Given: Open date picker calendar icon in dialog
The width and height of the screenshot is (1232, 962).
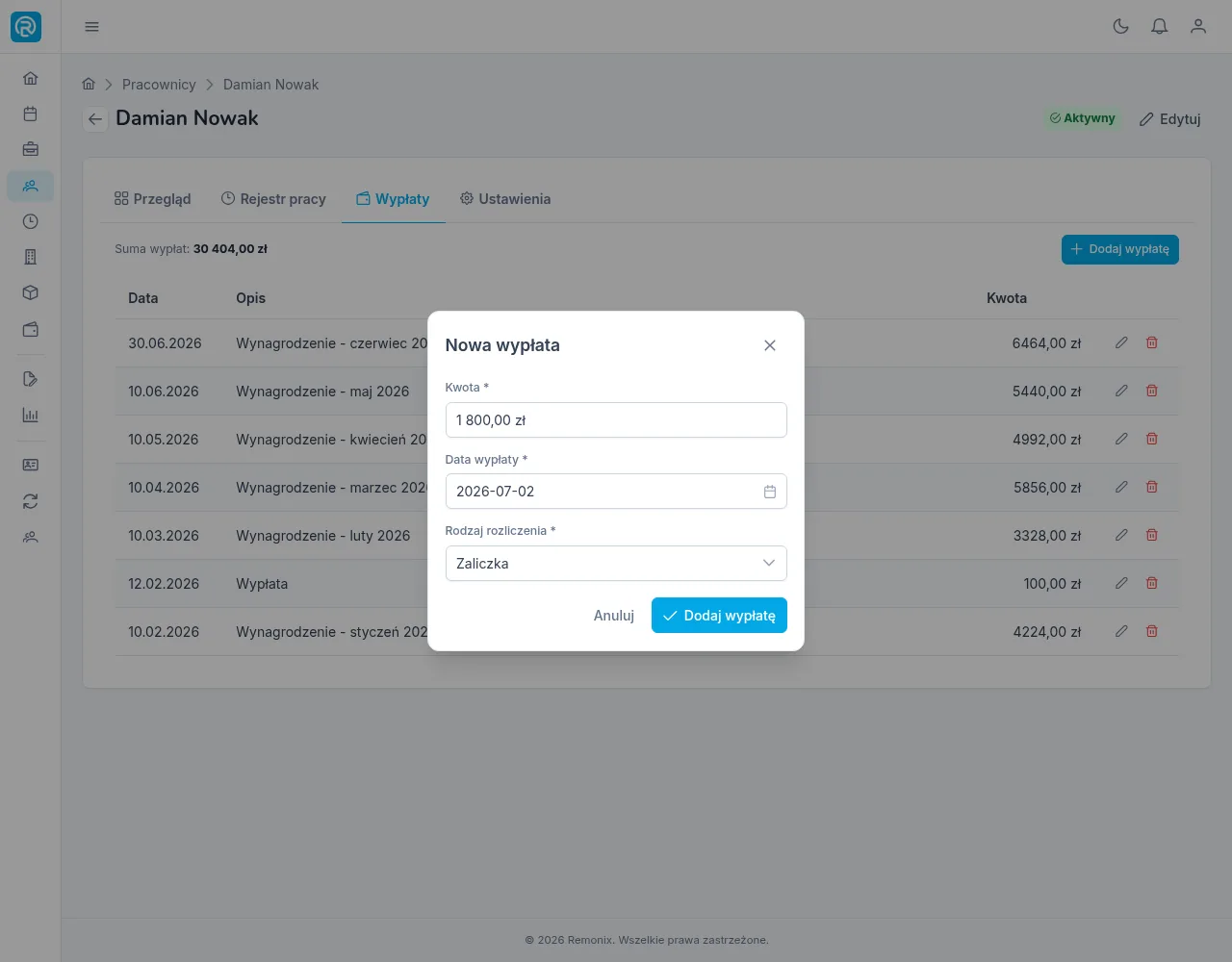Looking at the screenshot, I should [x=769, y=492].
